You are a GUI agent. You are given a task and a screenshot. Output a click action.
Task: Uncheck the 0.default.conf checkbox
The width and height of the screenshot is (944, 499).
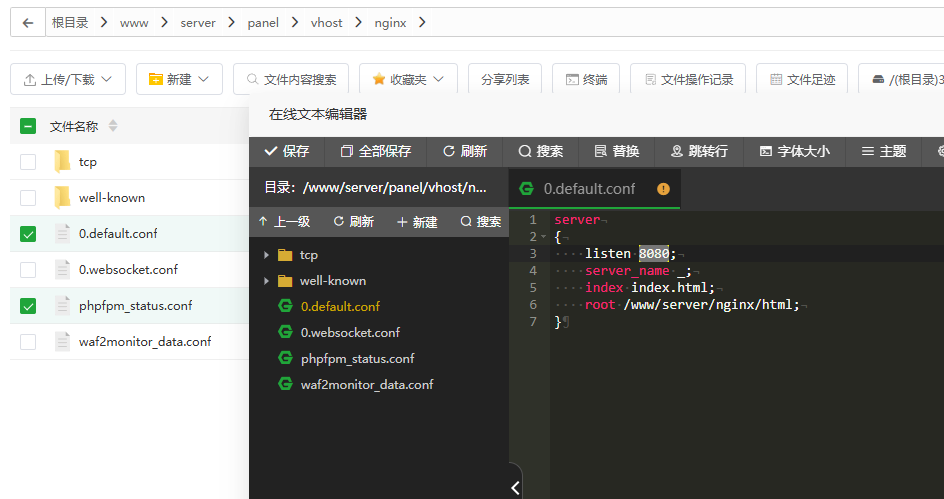tap(28, 234)
